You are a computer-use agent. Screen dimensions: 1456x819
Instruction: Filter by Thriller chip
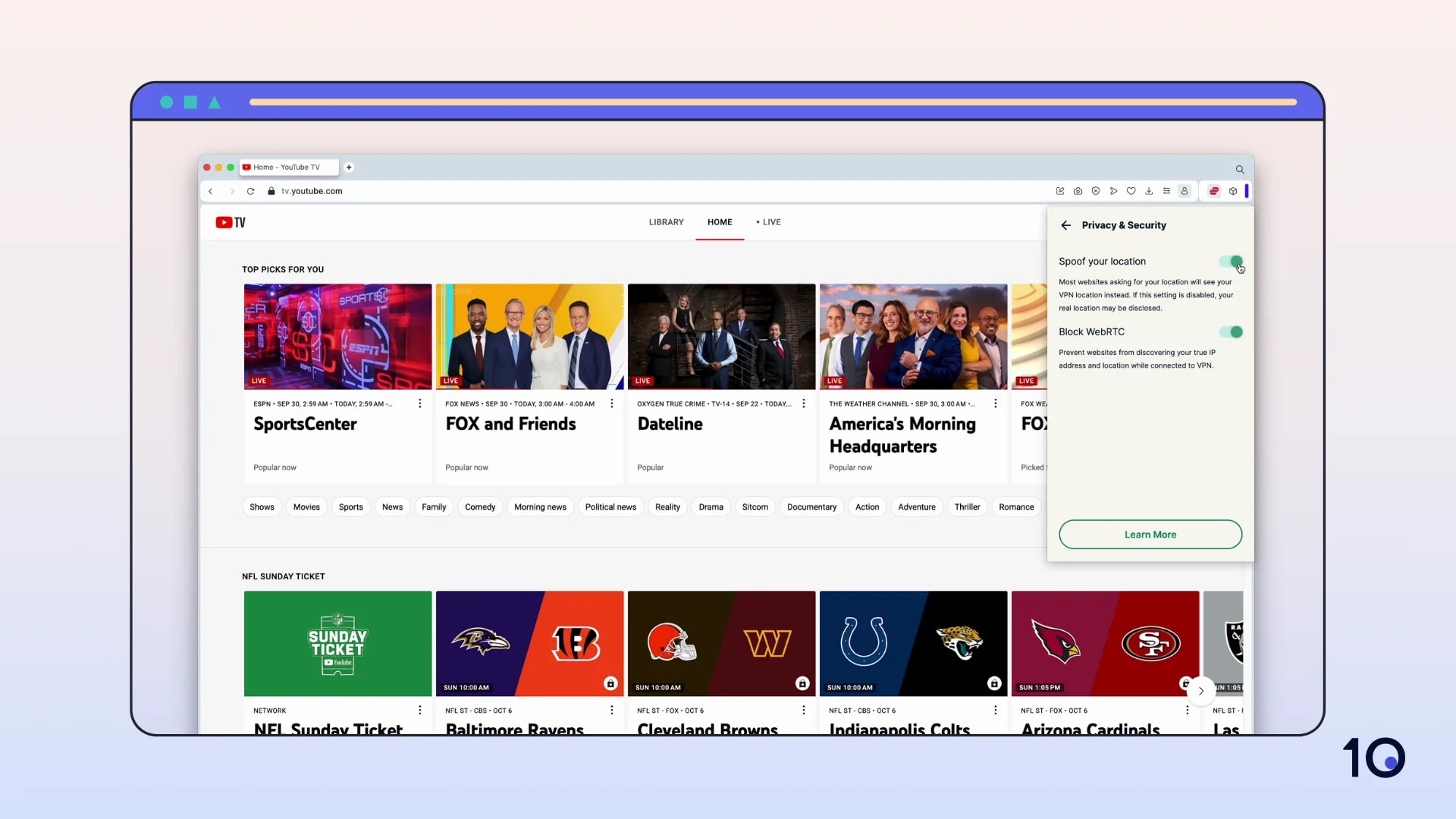click(967, 507)
